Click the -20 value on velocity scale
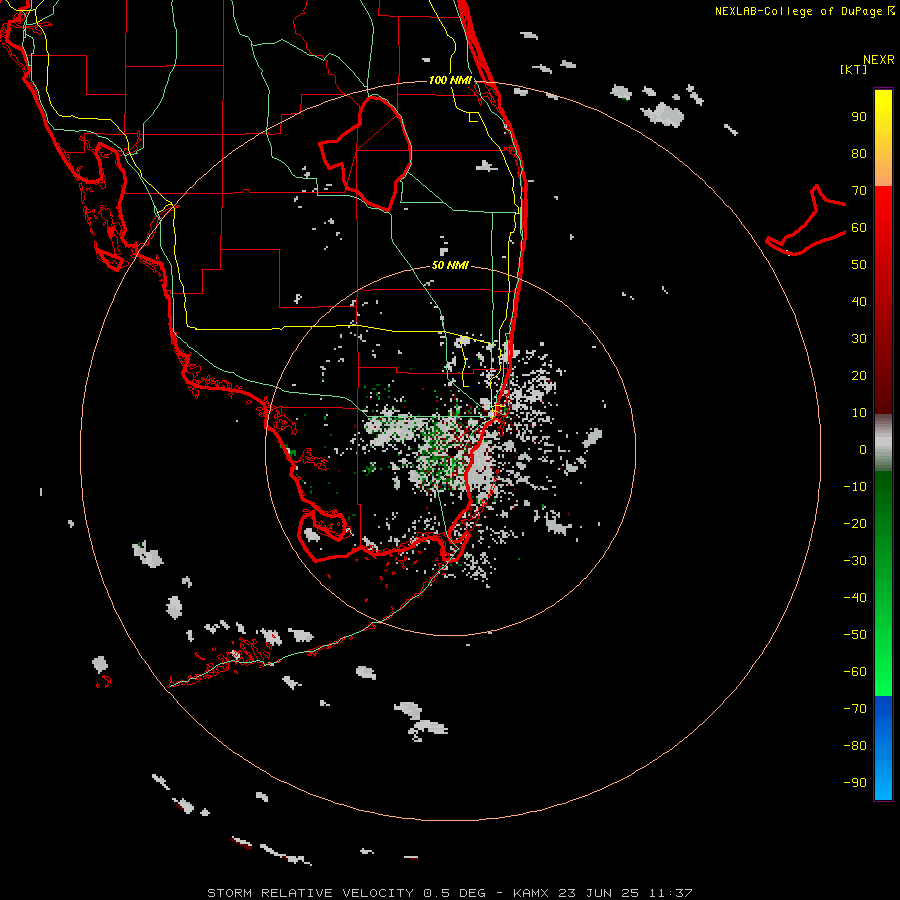Image resolution: width=900 pixels, height=900 pixels. 855,523
